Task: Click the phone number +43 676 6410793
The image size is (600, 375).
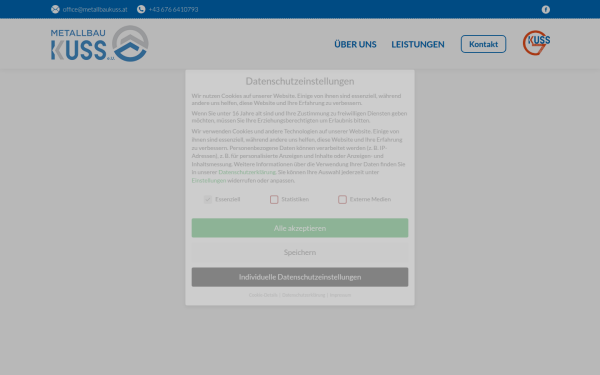Action: pos(173,10)
